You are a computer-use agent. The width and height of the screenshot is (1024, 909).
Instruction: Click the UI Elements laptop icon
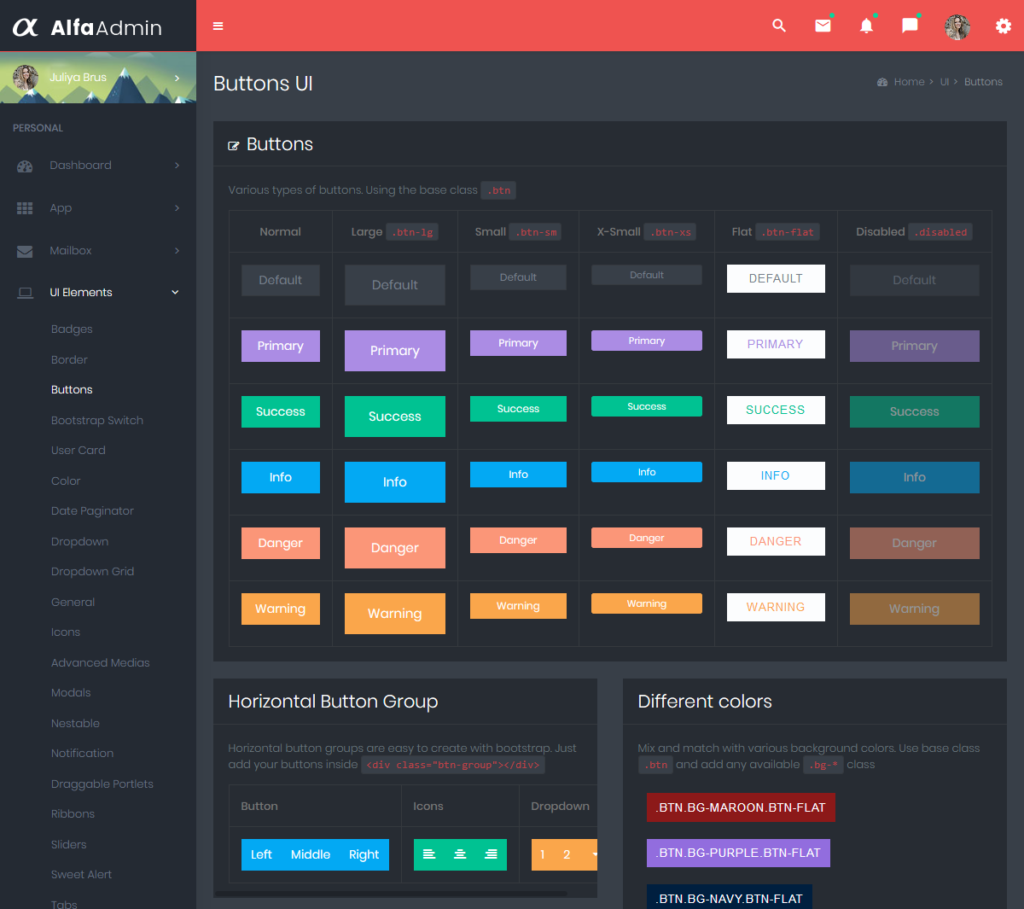coord(25,293)
